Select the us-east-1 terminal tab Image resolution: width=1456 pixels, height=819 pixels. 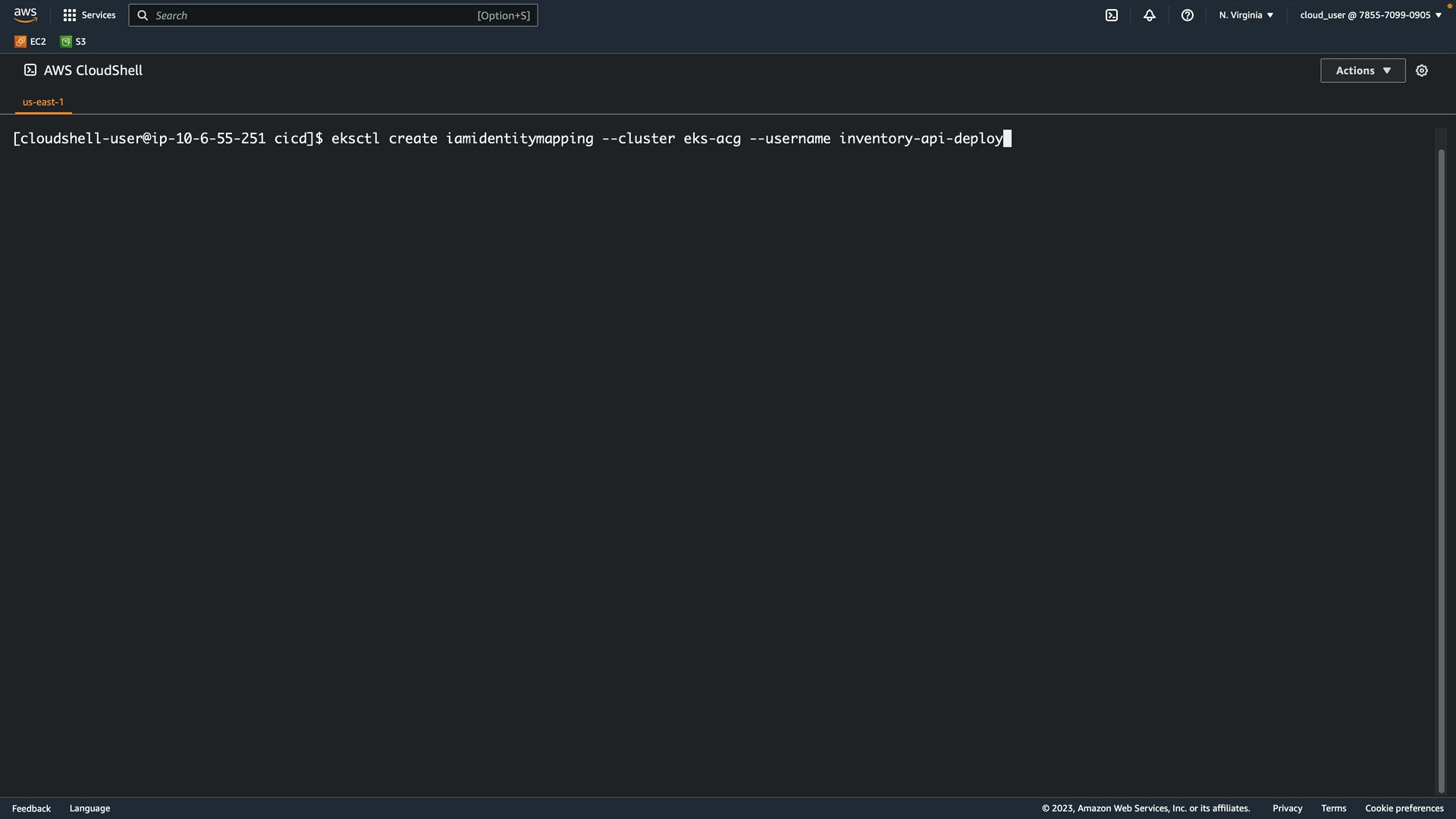[43, 102]
